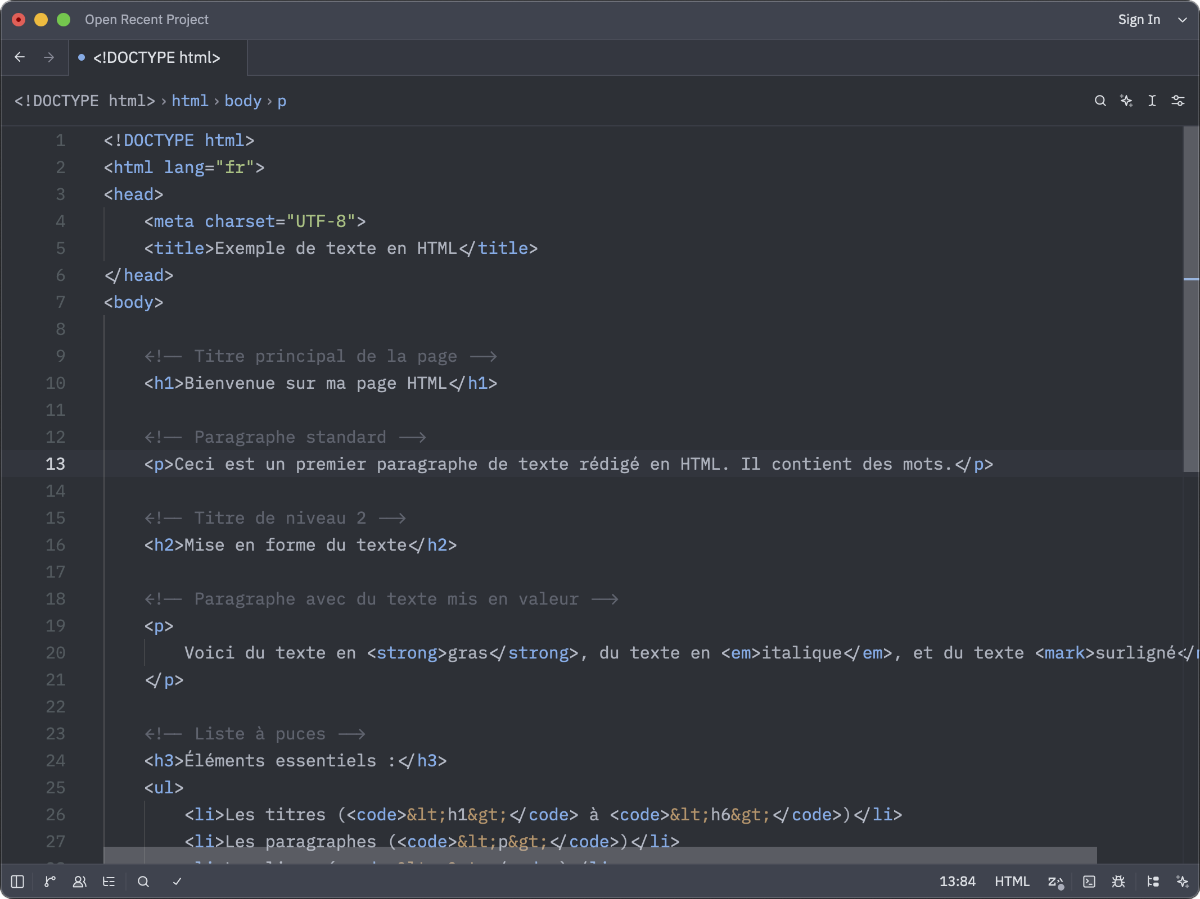Click line number 20 in the gutter
The image size is (1200, 899).
(55, 653)
